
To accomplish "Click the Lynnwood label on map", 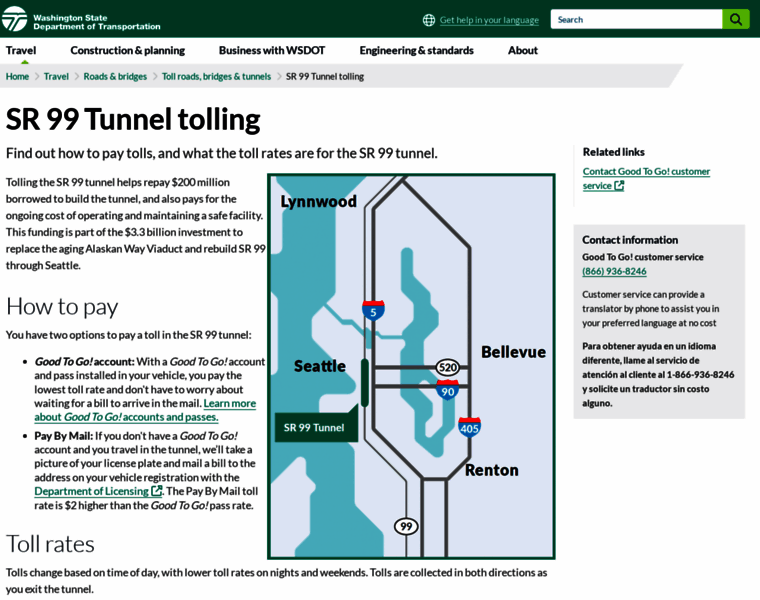I will pos(318,201).
